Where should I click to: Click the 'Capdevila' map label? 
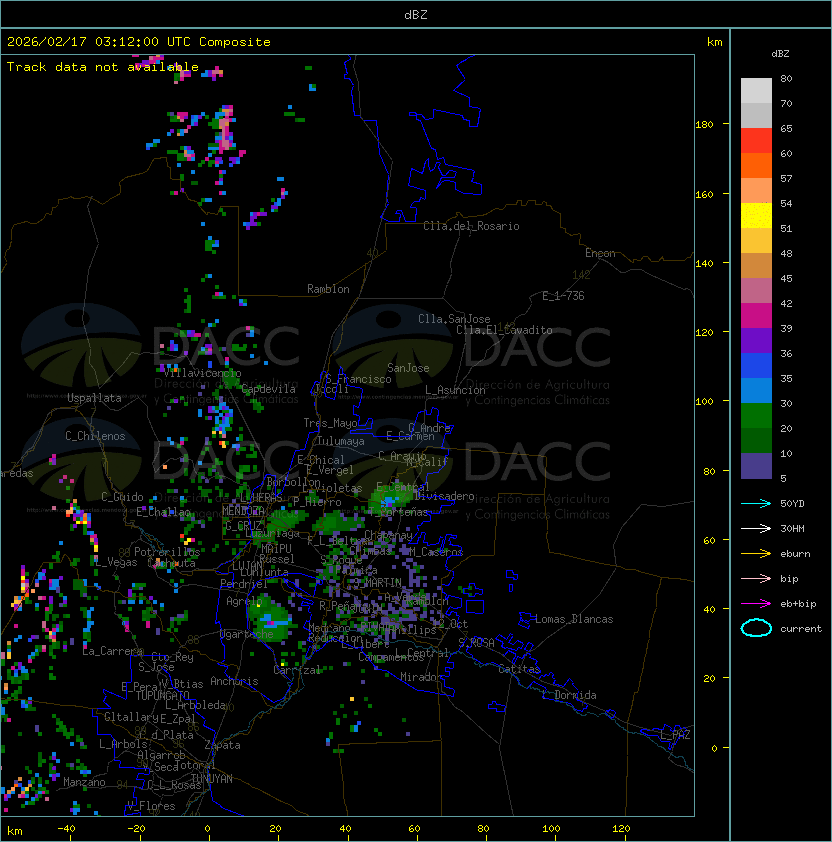pos(269,389)
